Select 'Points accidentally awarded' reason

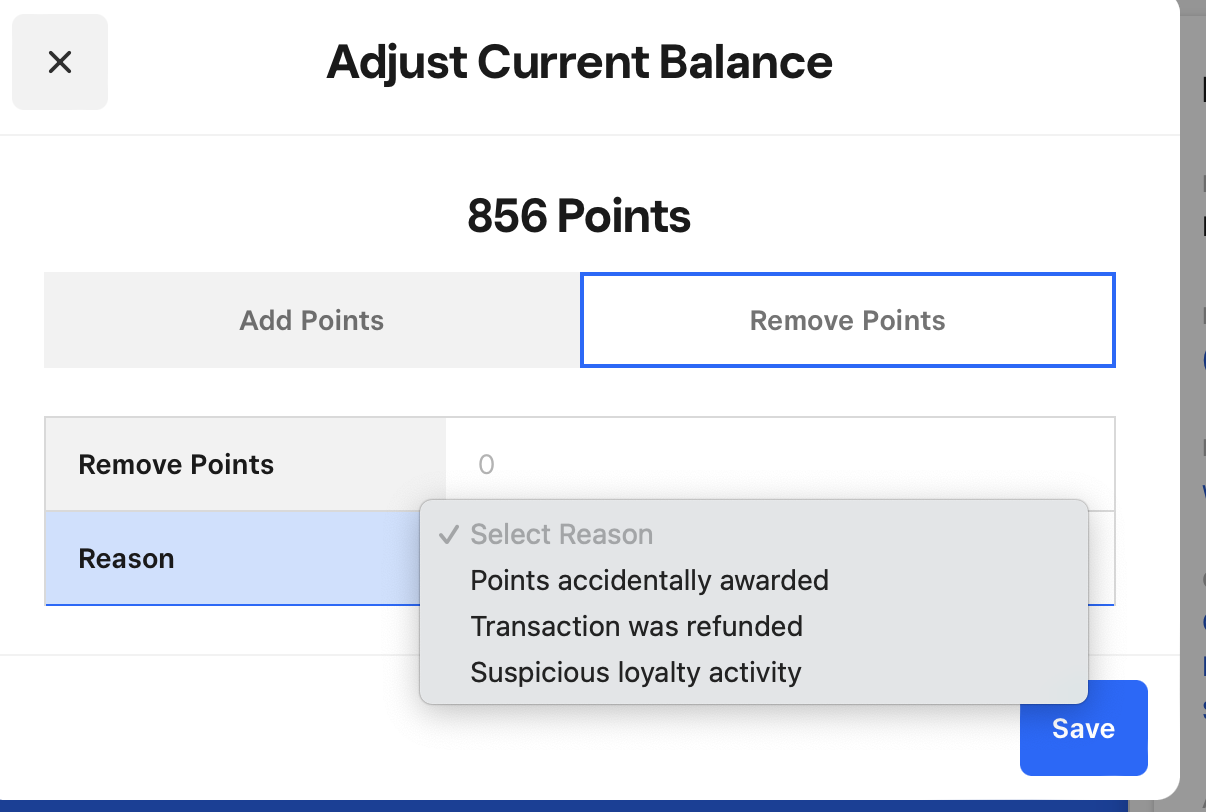[649, 580]
